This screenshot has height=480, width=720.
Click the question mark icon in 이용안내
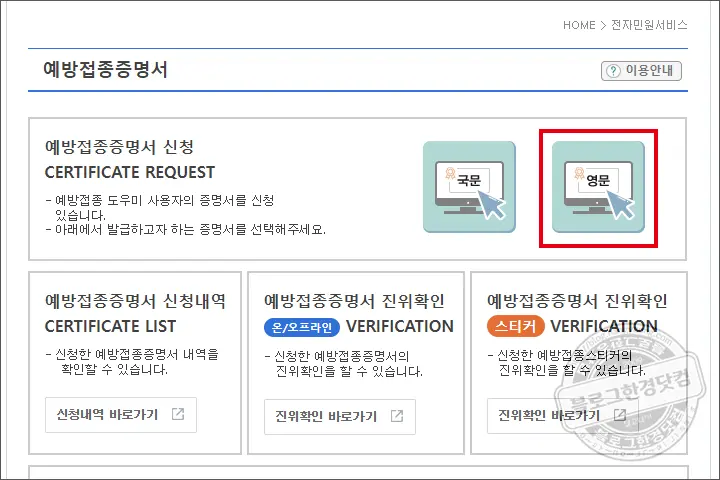613,71
